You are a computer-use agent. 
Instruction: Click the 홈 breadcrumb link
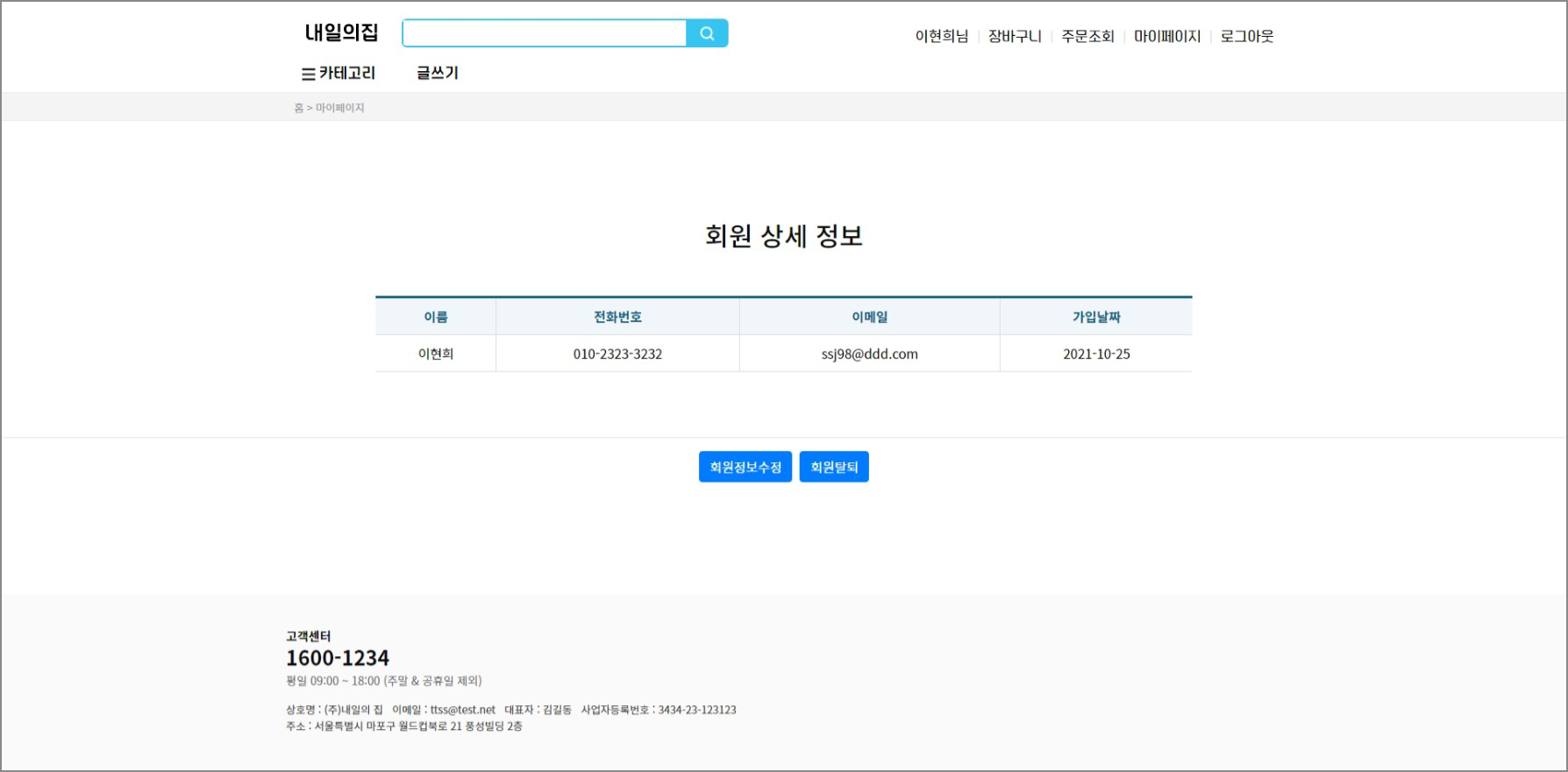tap(299, 108)
